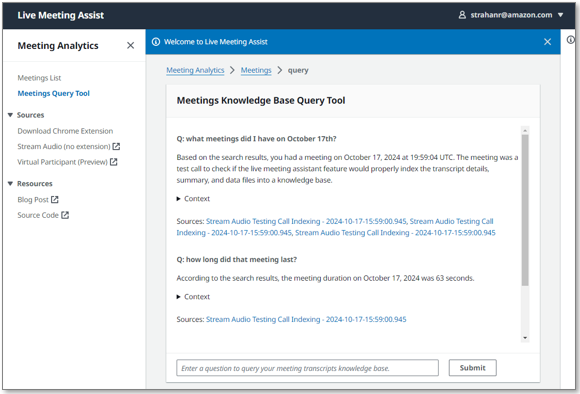Click 'Q: what meetings did I have' question text
Image resolution: width=580 pixels, height=394 pixels.
tap(256, 139)
